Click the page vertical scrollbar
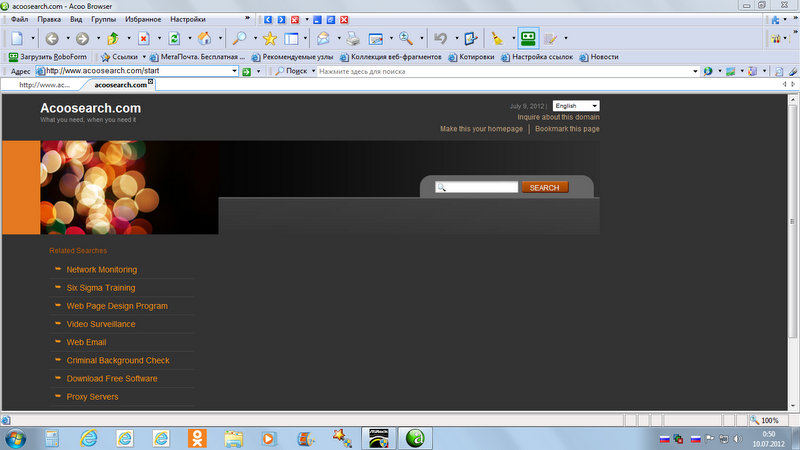 pos(793,220)
